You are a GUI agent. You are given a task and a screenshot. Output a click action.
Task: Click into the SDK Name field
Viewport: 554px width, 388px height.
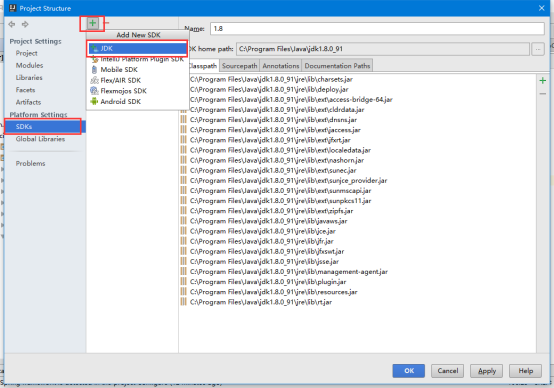click(377, 29)
